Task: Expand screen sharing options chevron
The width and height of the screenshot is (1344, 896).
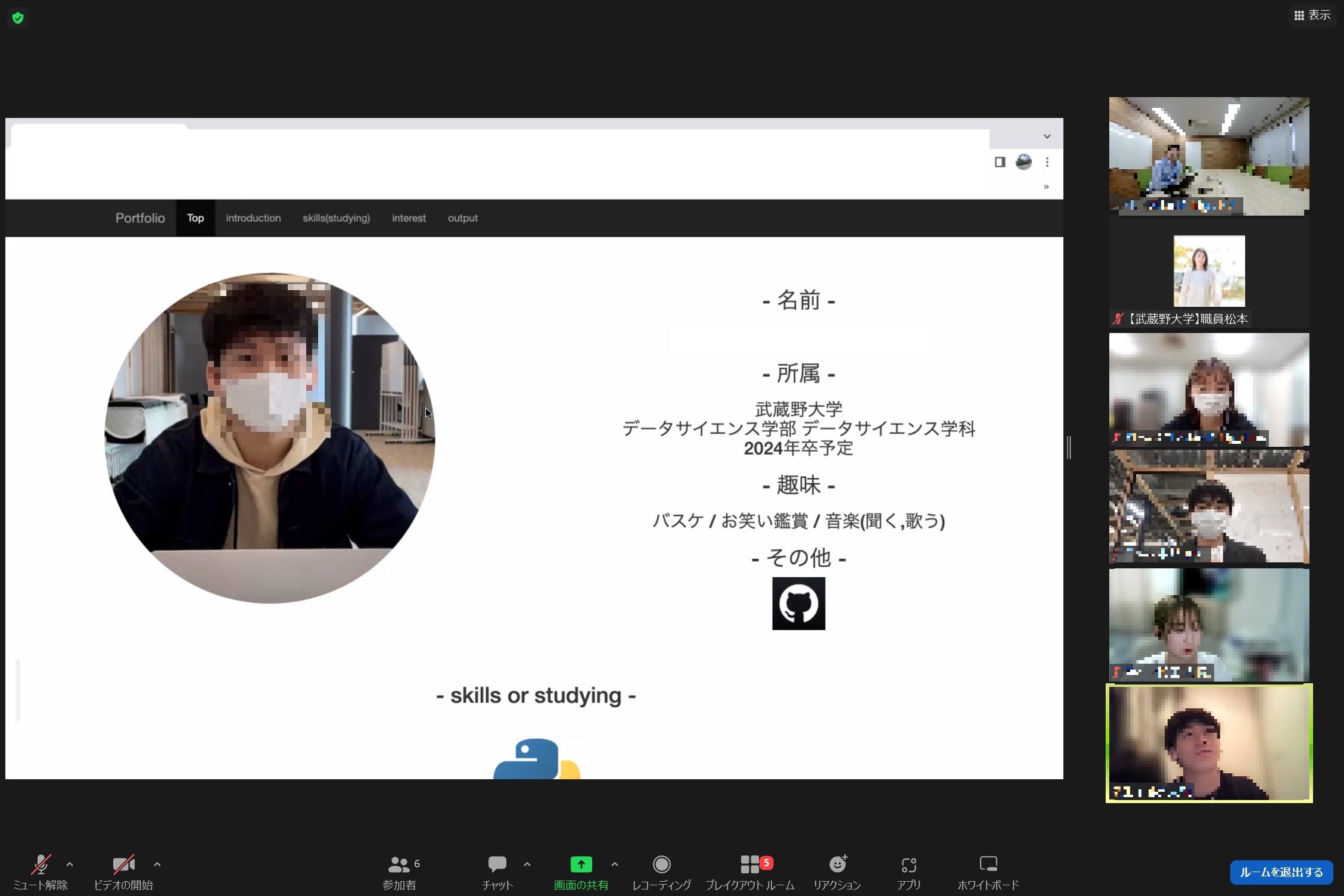Action: 615,865
